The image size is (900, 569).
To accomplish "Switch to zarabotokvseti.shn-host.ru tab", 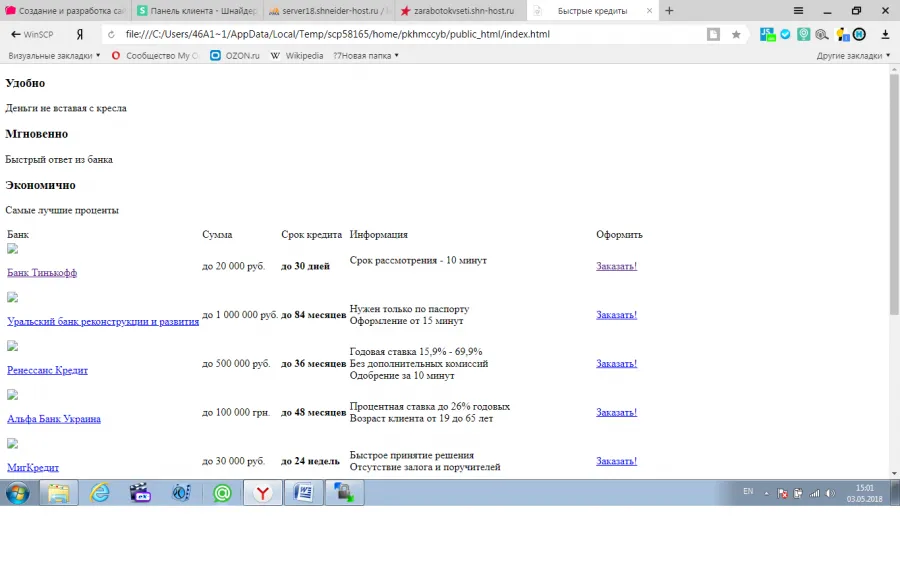I will pos(461,10).
